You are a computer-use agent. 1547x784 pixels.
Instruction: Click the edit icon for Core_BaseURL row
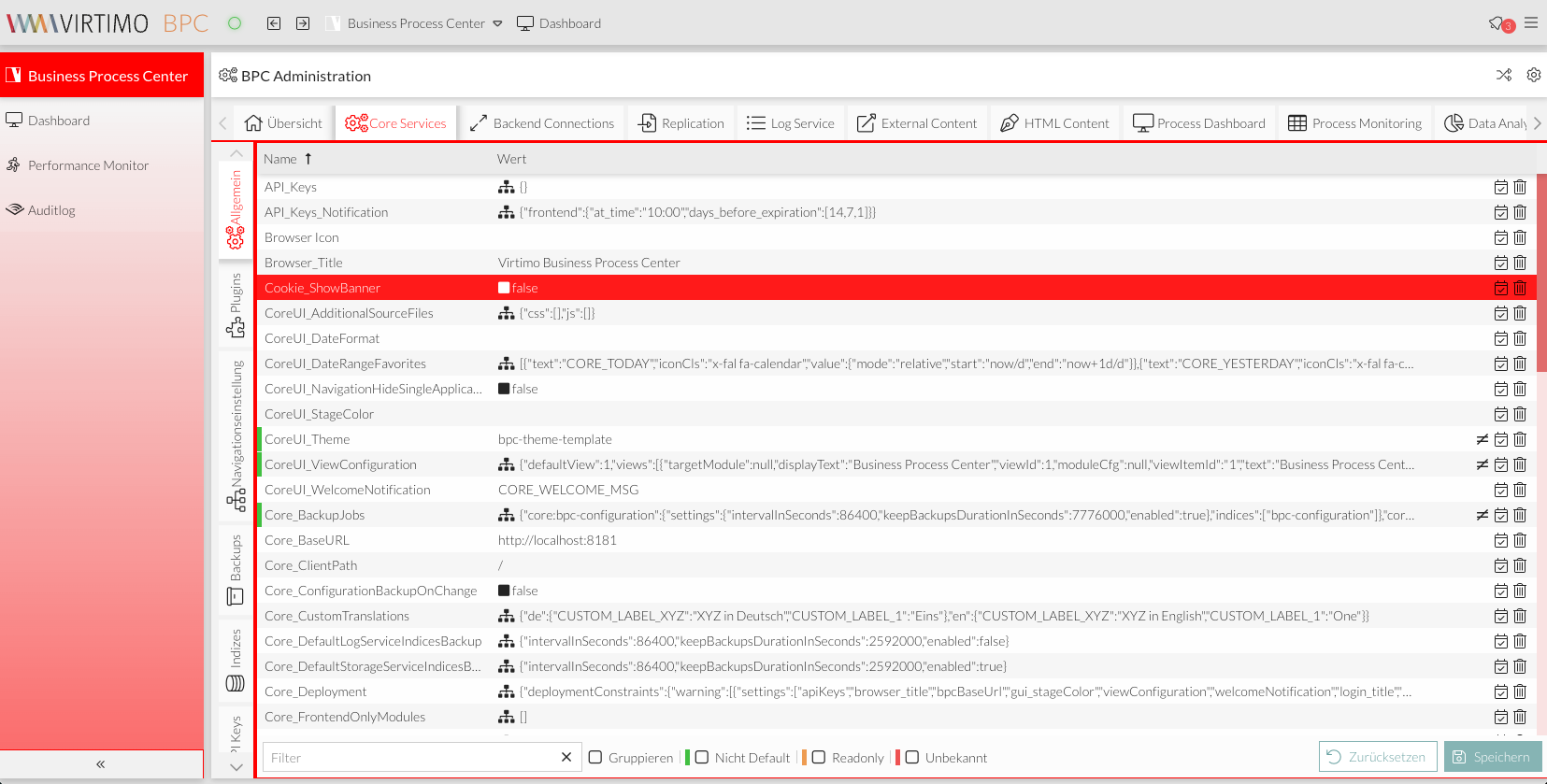[1500, 540]
